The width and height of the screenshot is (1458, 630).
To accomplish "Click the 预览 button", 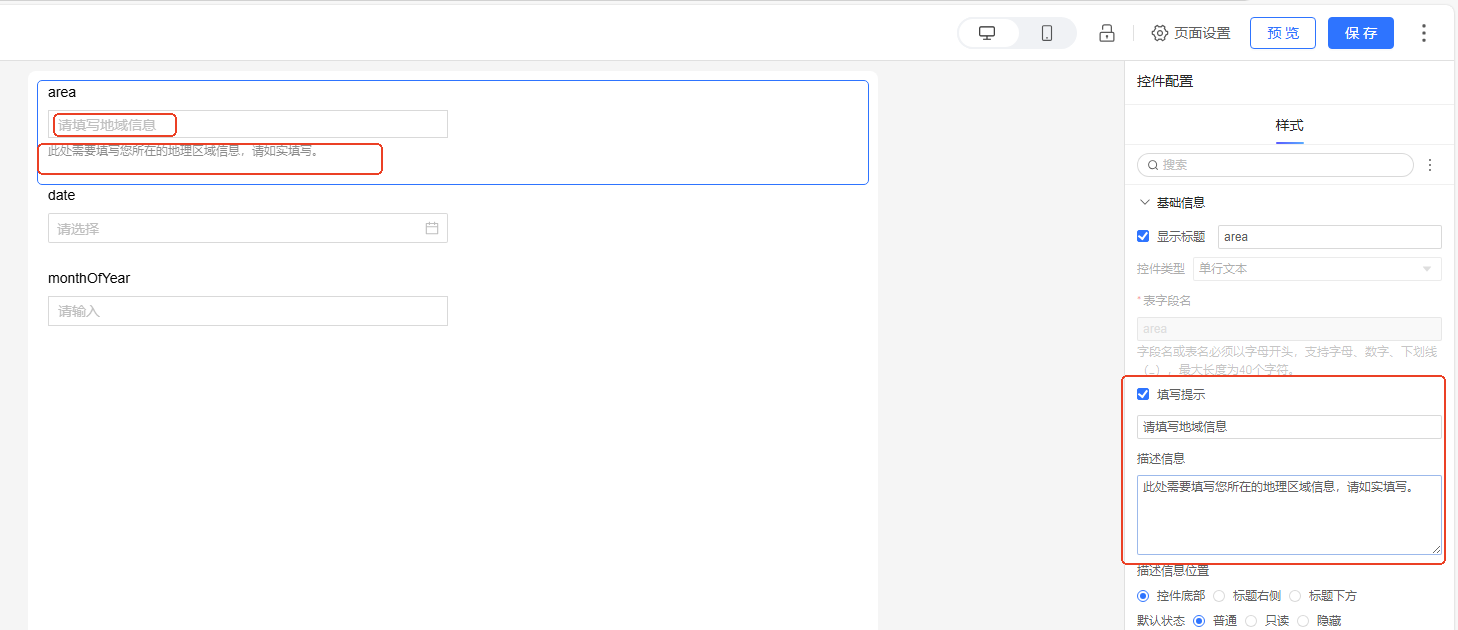I will [x=1283, y=33].
